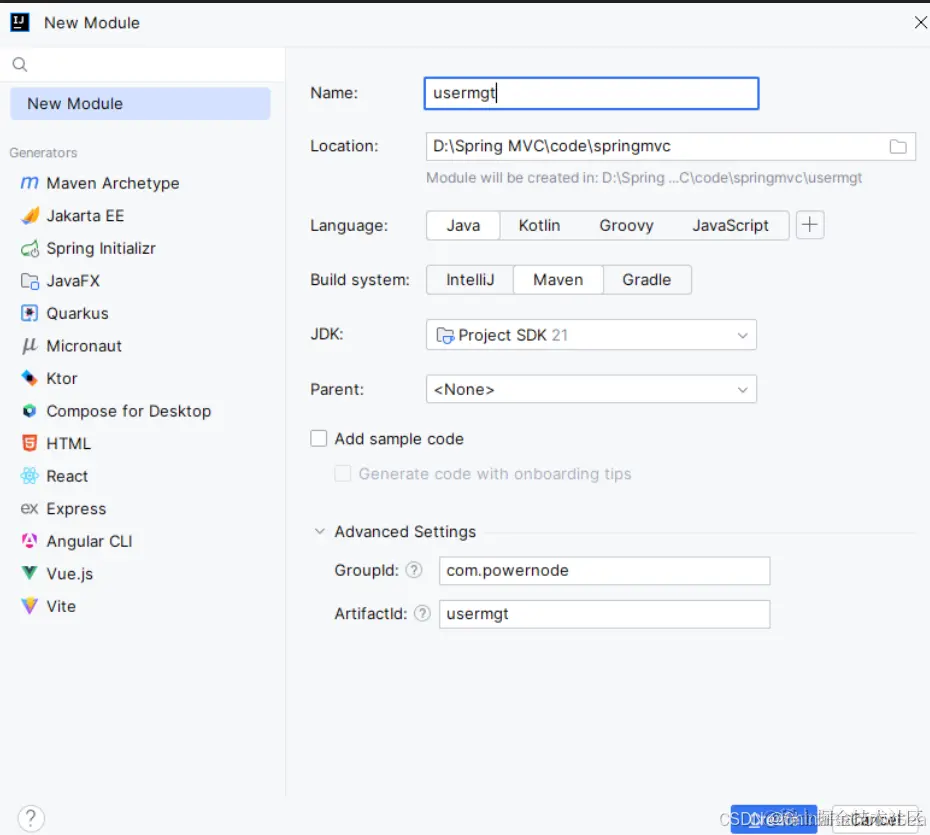Choose Groovy as the language
The image size is (930, 835).
coord(626,225)
